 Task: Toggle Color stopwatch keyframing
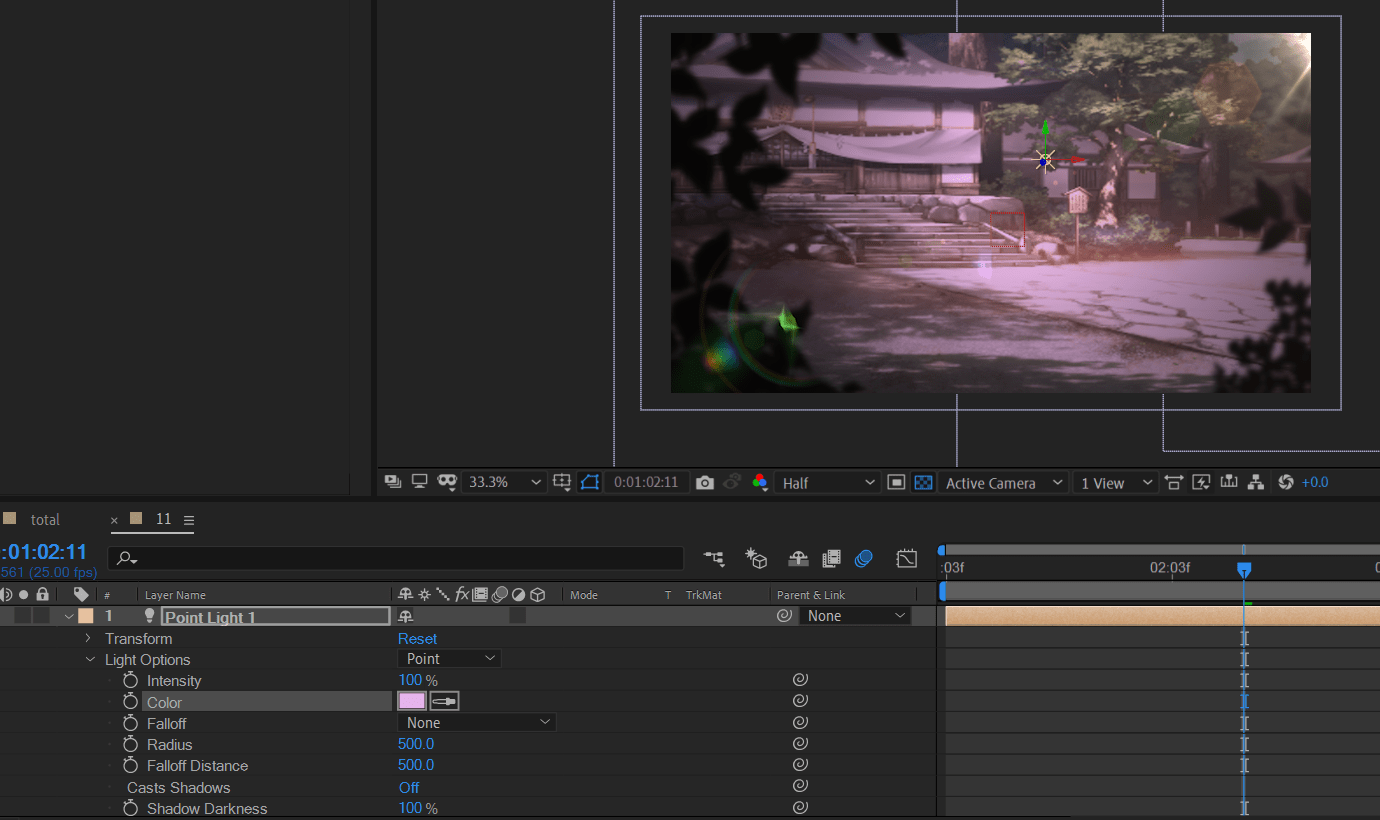[130, 702]
